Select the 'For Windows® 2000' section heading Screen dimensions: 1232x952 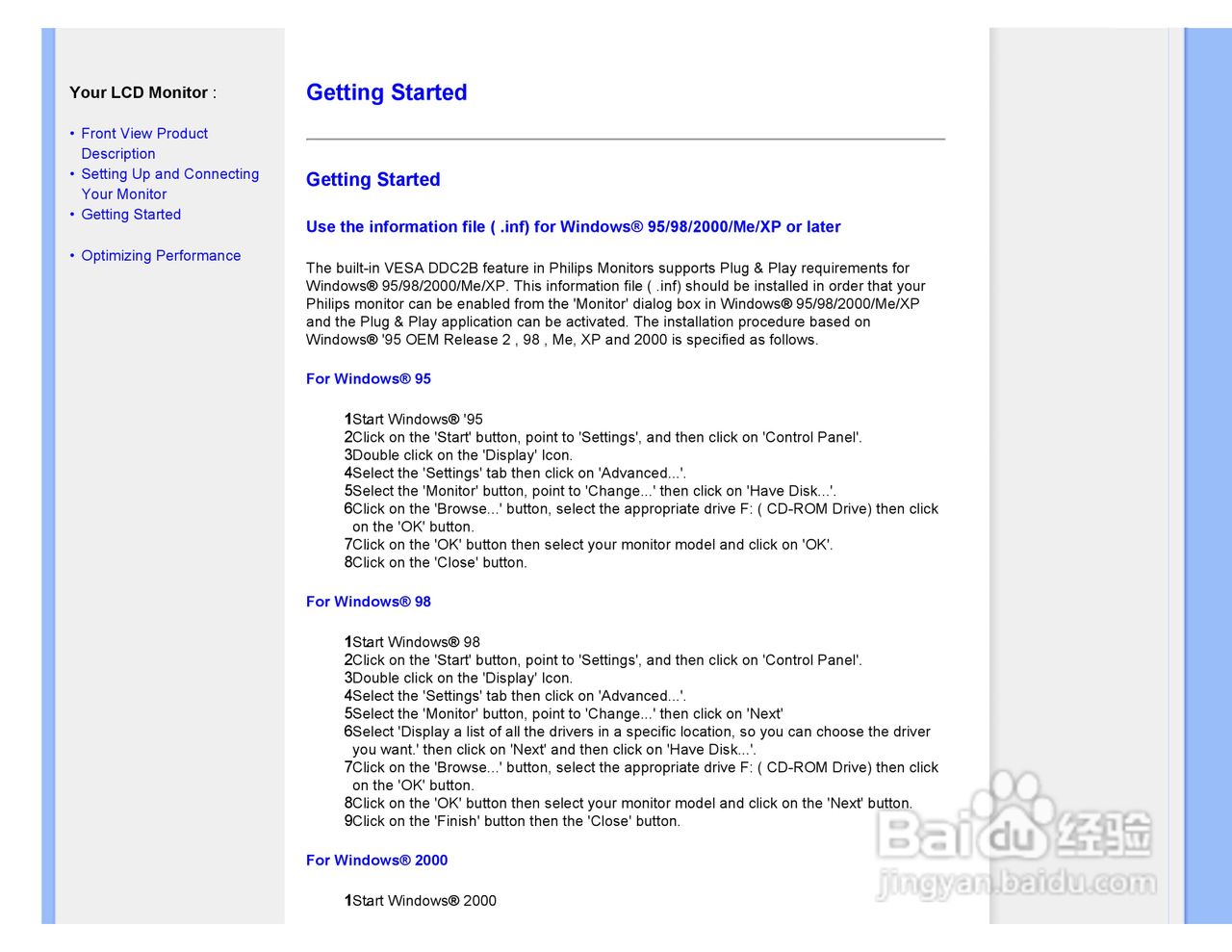coord(376,861)
